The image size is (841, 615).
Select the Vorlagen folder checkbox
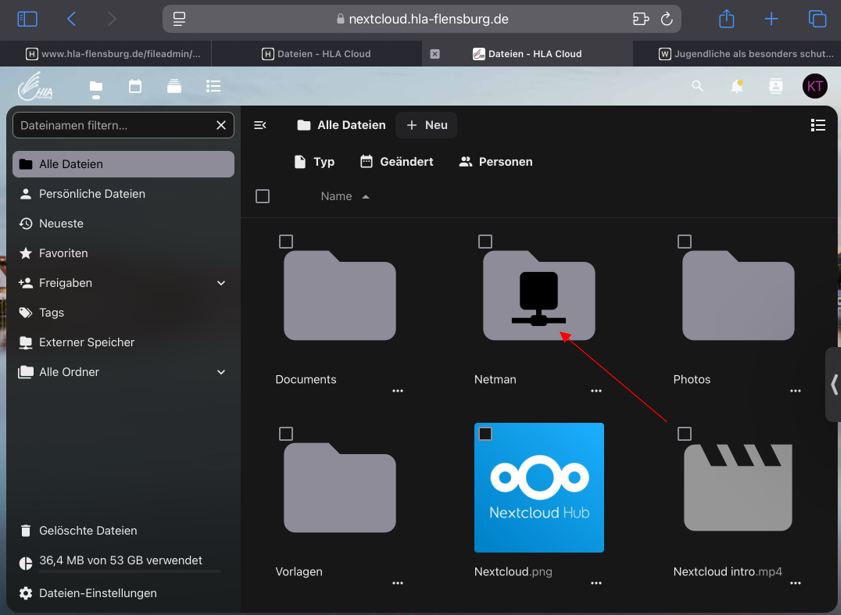tap(286, 433)
